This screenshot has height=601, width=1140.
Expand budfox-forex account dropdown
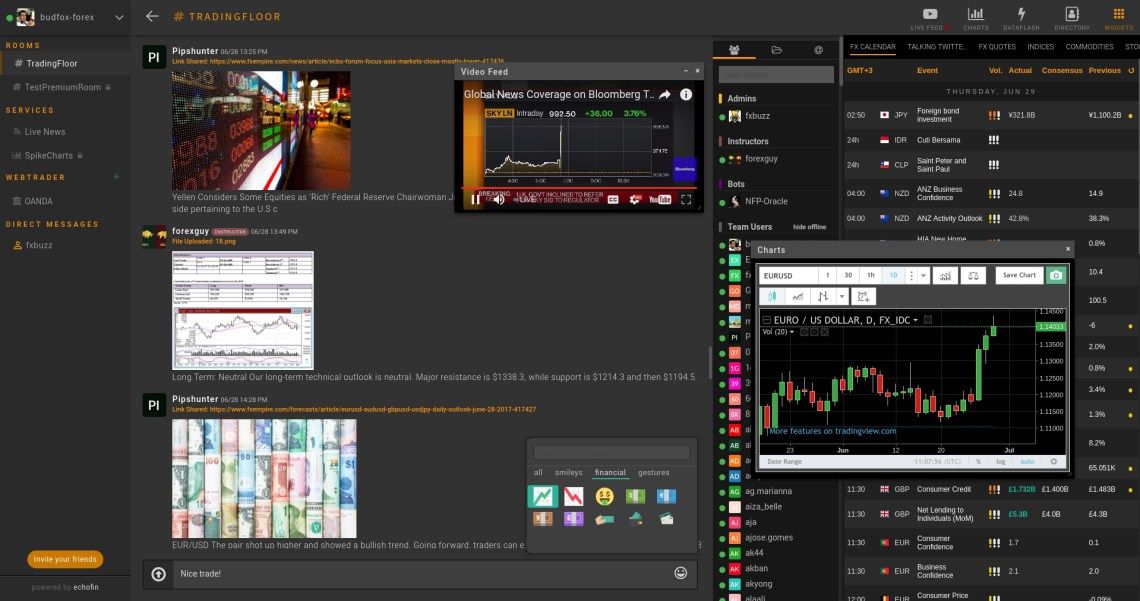119,17
